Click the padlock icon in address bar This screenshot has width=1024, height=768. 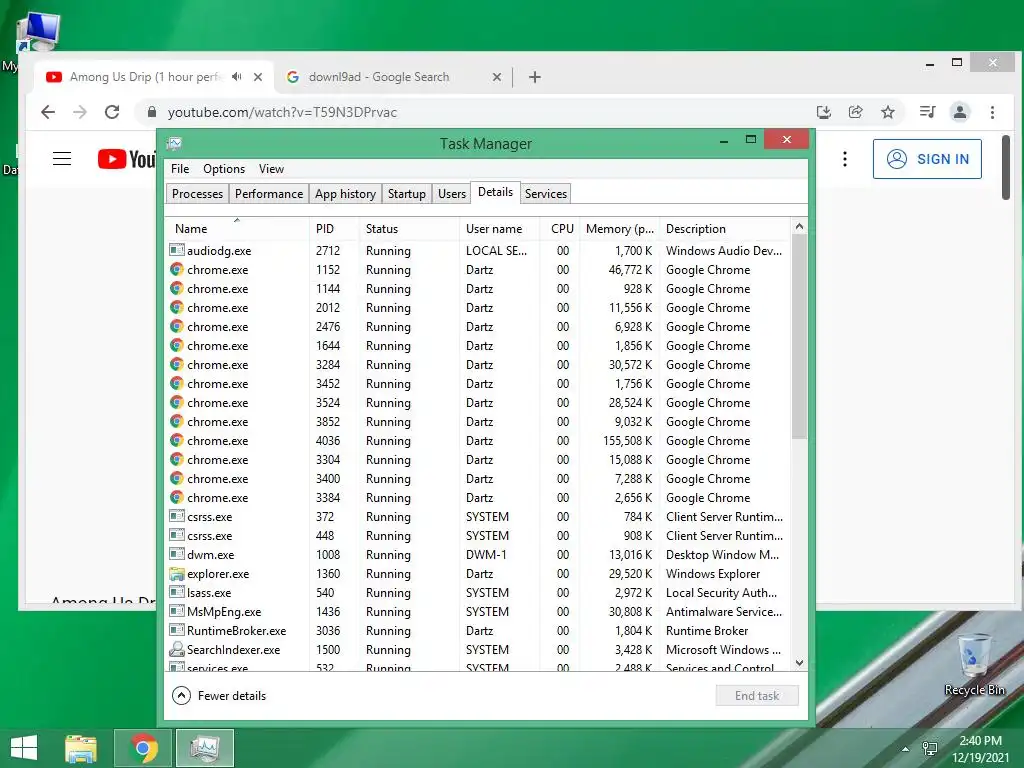tap(152, 112)
